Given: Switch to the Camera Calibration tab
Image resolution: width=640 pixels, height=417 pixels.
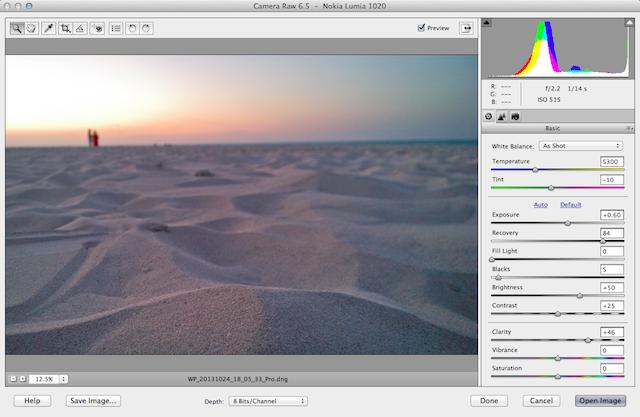Looking at the screenshot, I should [x=515, y=117].
